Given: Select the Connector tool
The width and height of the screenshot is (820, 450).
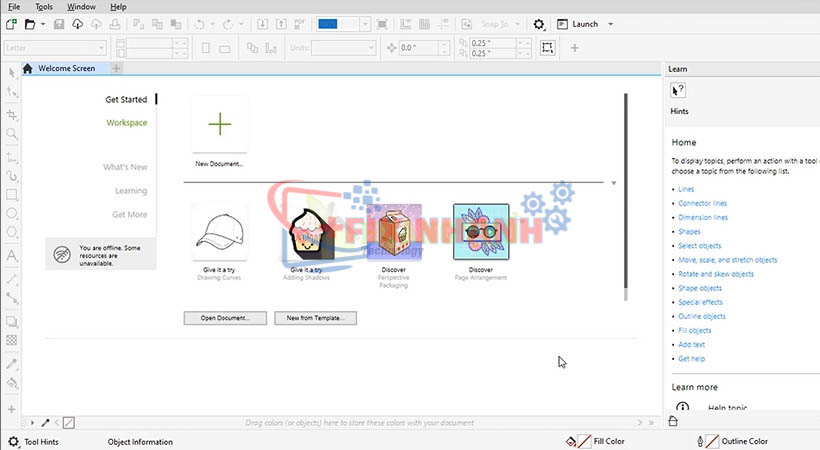Looking at the screenshot, I should click(12, 298).
